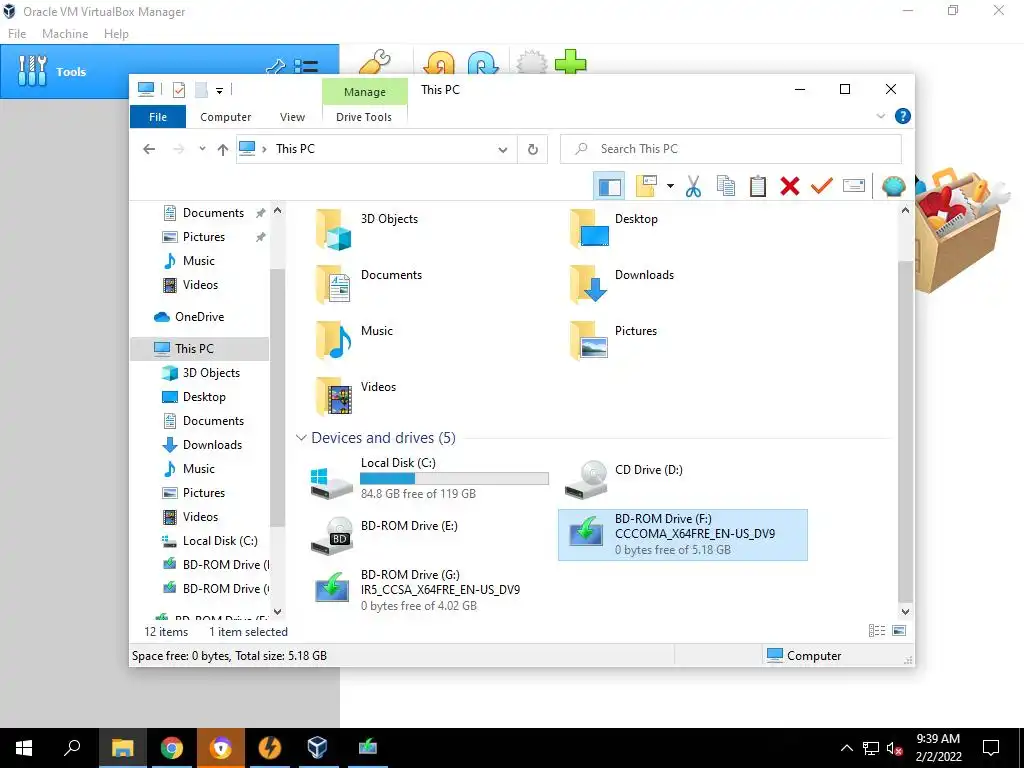Click Quick Access Toolbar Properties icon
Viewport: 1024px width, 768px height.
179,89
